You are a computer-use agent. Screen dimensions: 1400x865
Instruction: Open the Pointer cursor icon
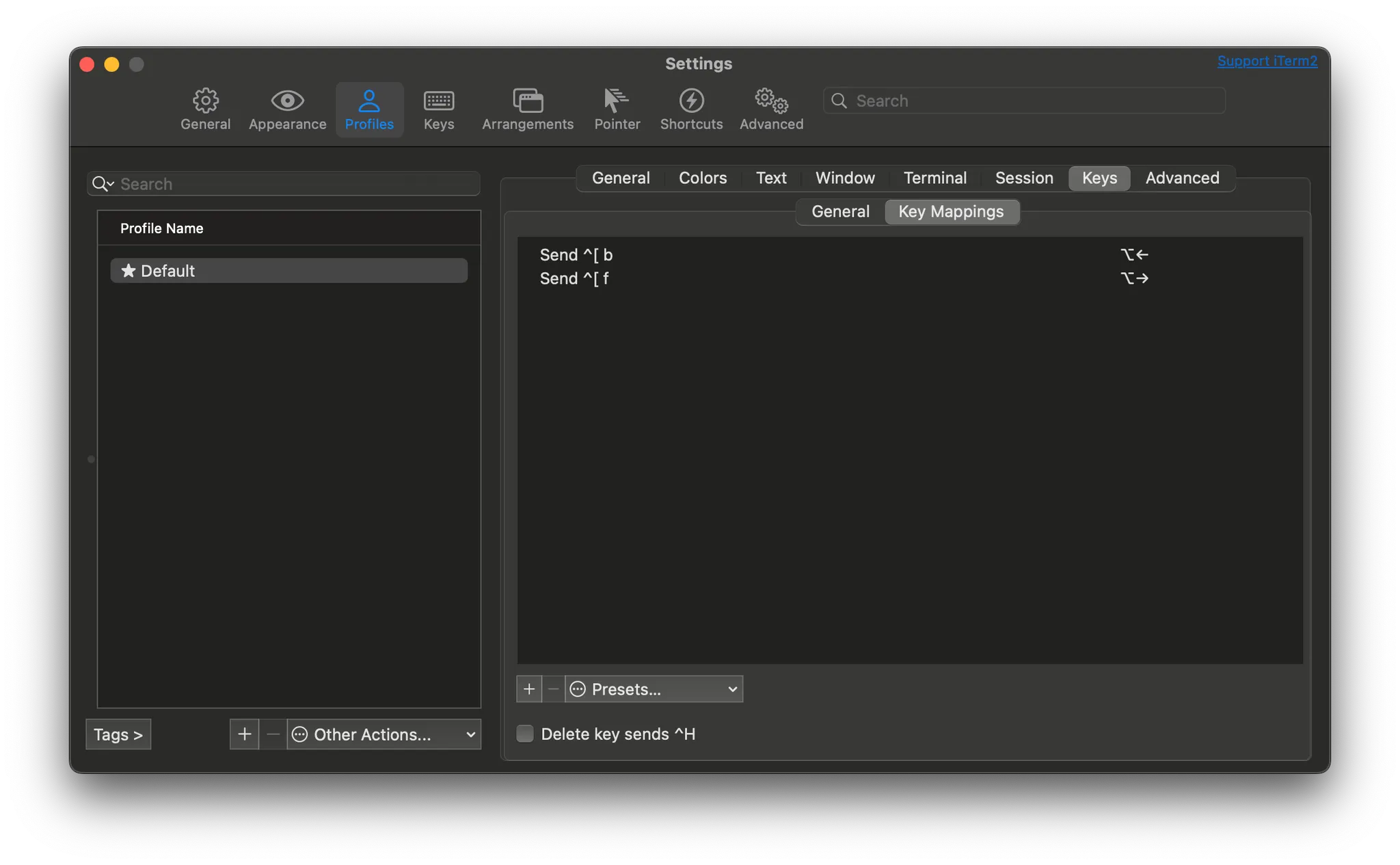(617, 101)
